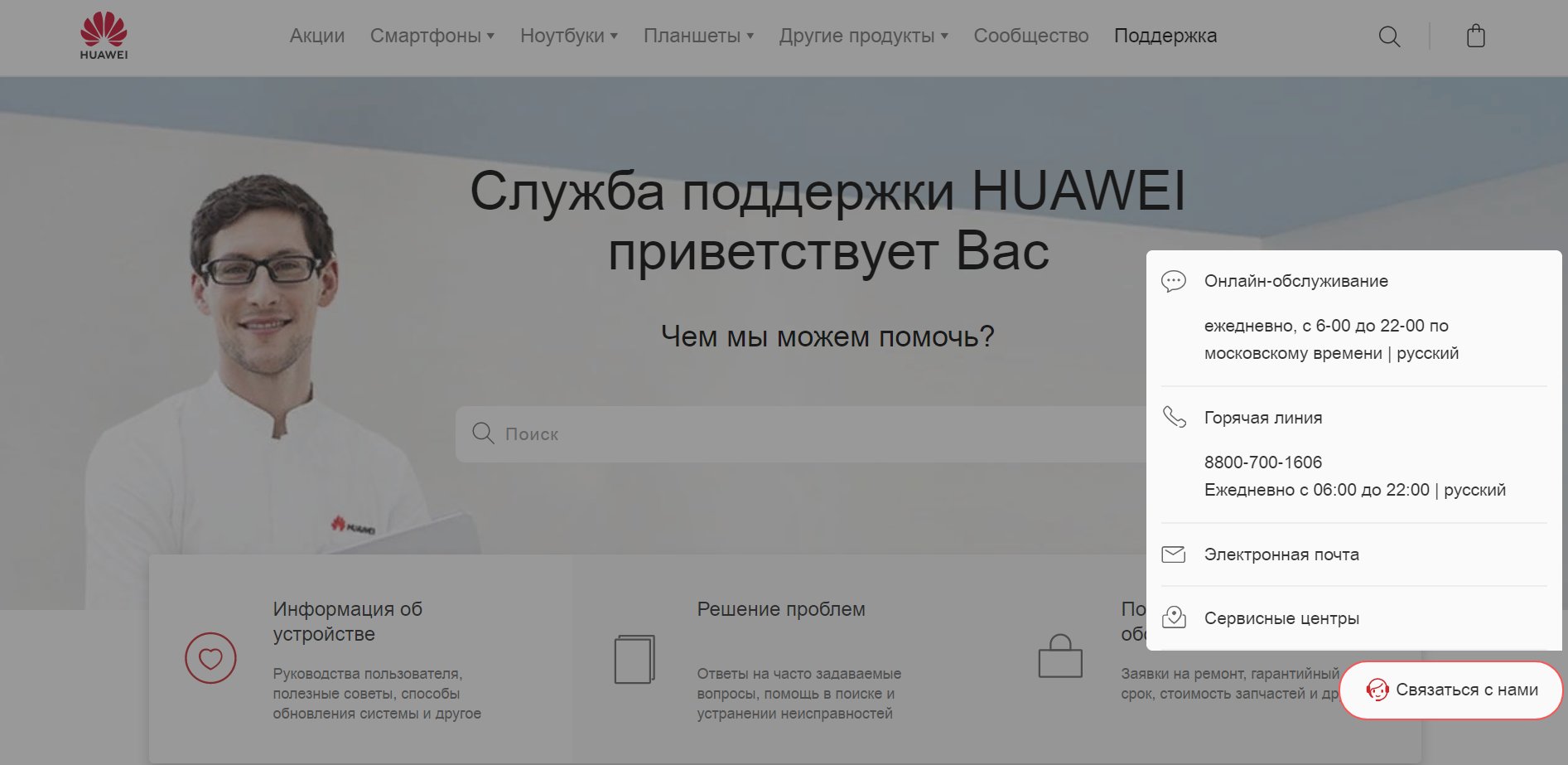
Task: Click the magnifier icon in the search field
Action: point(483,433)
